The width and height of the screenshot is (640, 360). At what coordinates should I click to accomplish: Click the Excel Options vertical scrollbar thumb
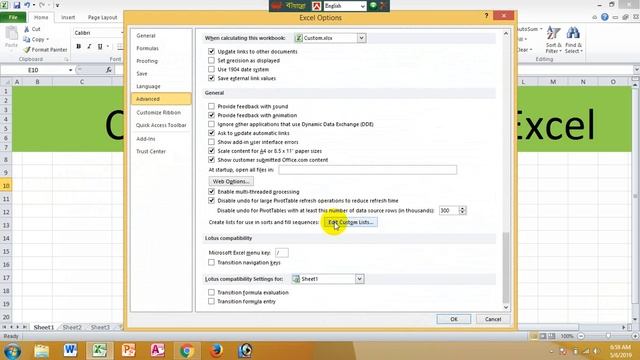click(x=506, y=267)
